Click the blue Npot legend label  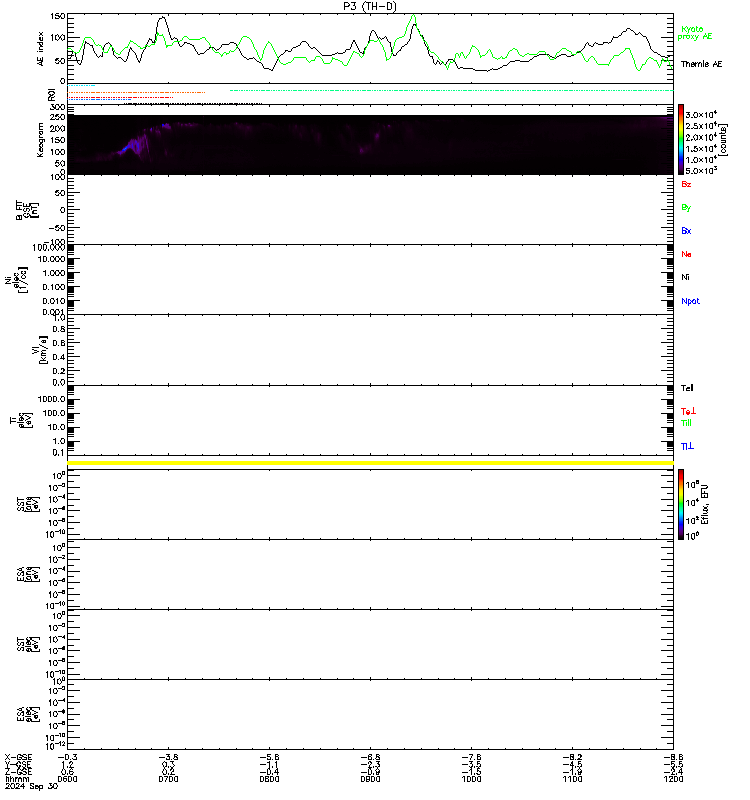(x=690, y=301)
